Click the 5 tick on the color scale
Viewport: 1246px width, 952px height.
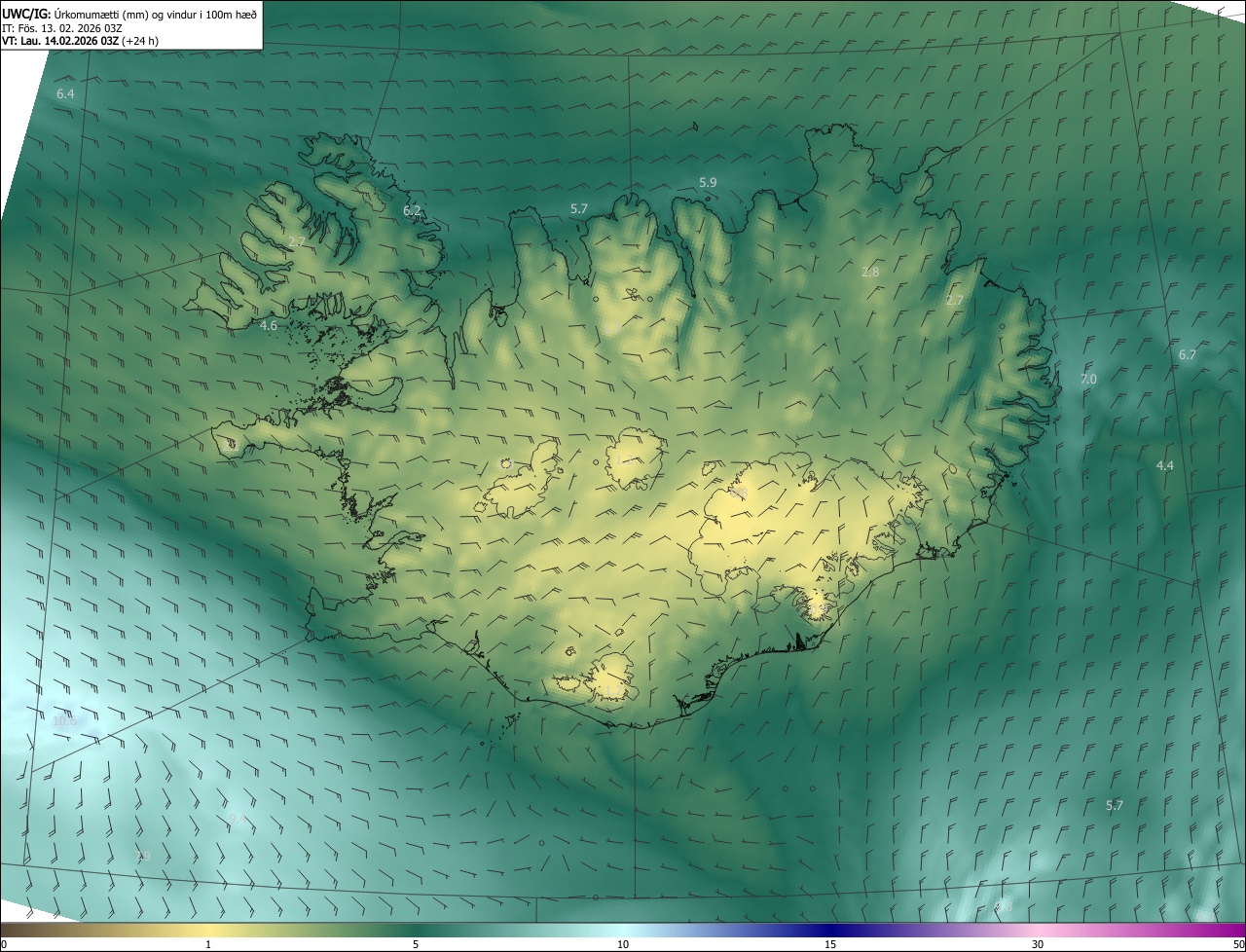click(x=416, y=944)
